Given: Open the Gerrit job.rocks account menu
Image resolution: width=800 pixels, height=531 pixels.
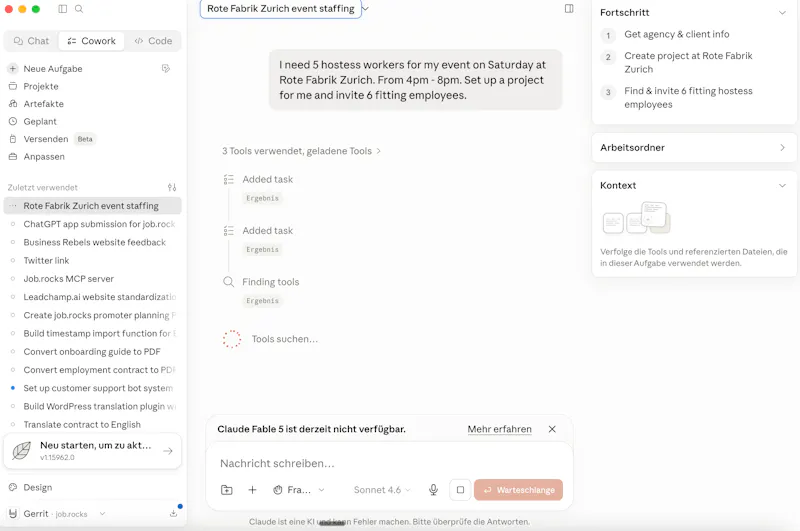Looking at the screenshot, I should click(56, 514).
